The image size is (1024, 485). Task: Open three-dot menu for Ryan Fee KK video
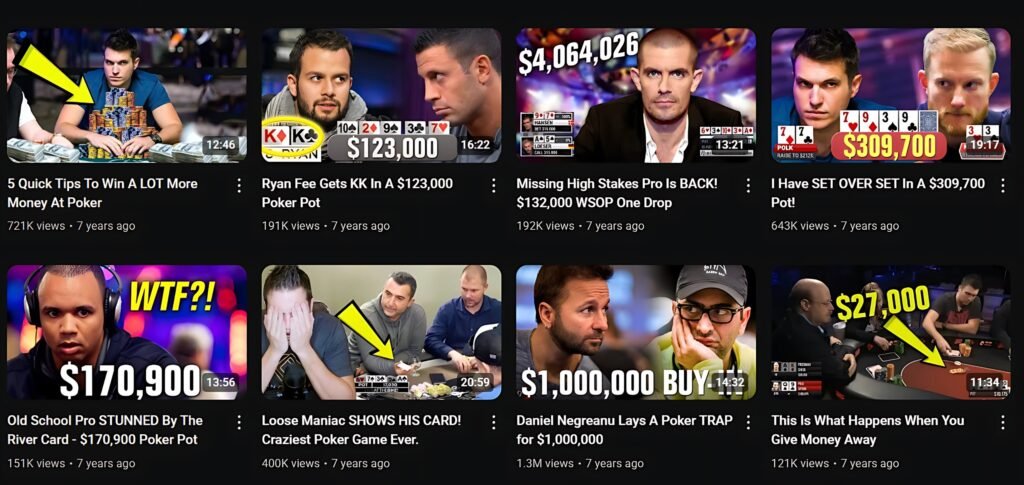click(x=494, y=186)
